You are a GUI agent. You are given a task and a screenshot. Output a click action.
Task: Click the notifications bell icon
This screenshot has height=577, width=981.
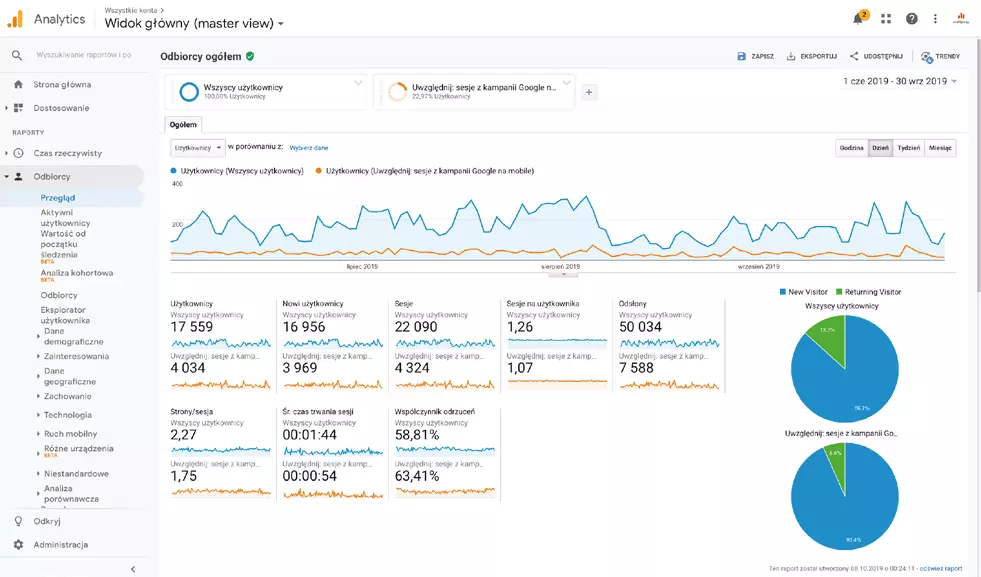point(858,19)
